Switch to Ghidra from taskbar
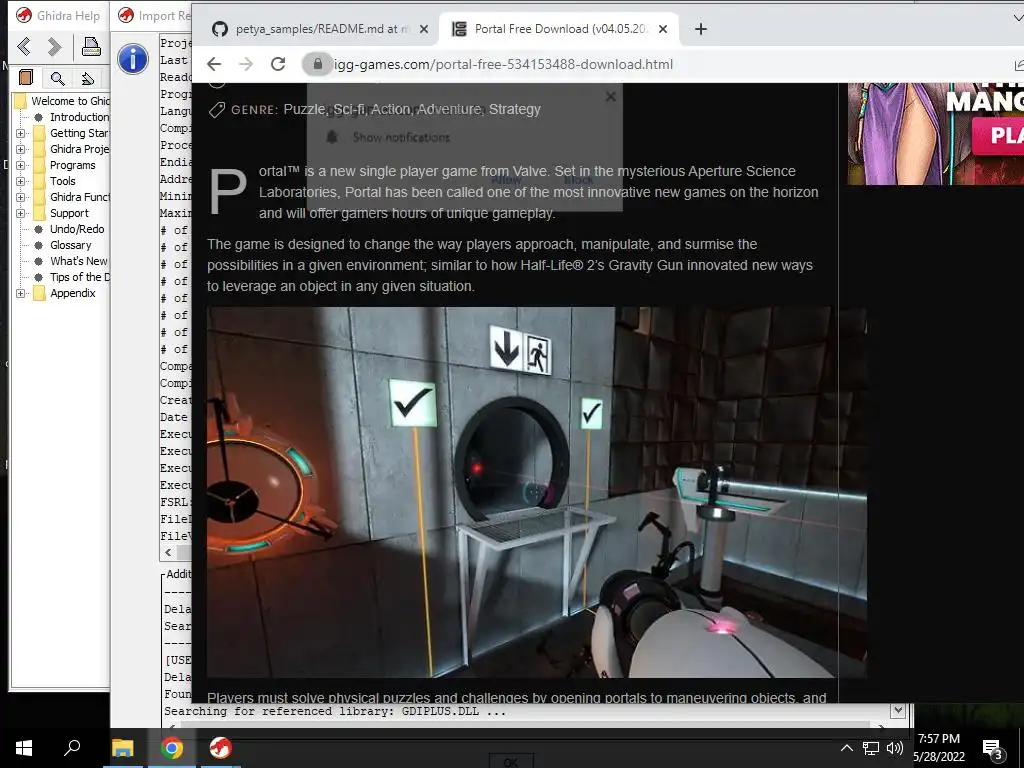The width and height of the screenshot is (1024, 768). [221, 748]
